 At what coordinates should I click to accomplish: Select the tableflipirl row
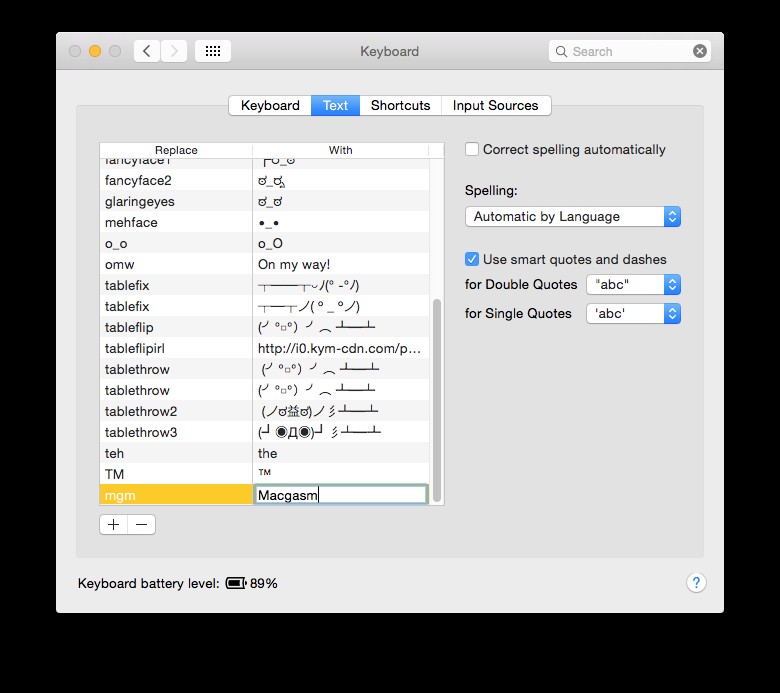265,348
